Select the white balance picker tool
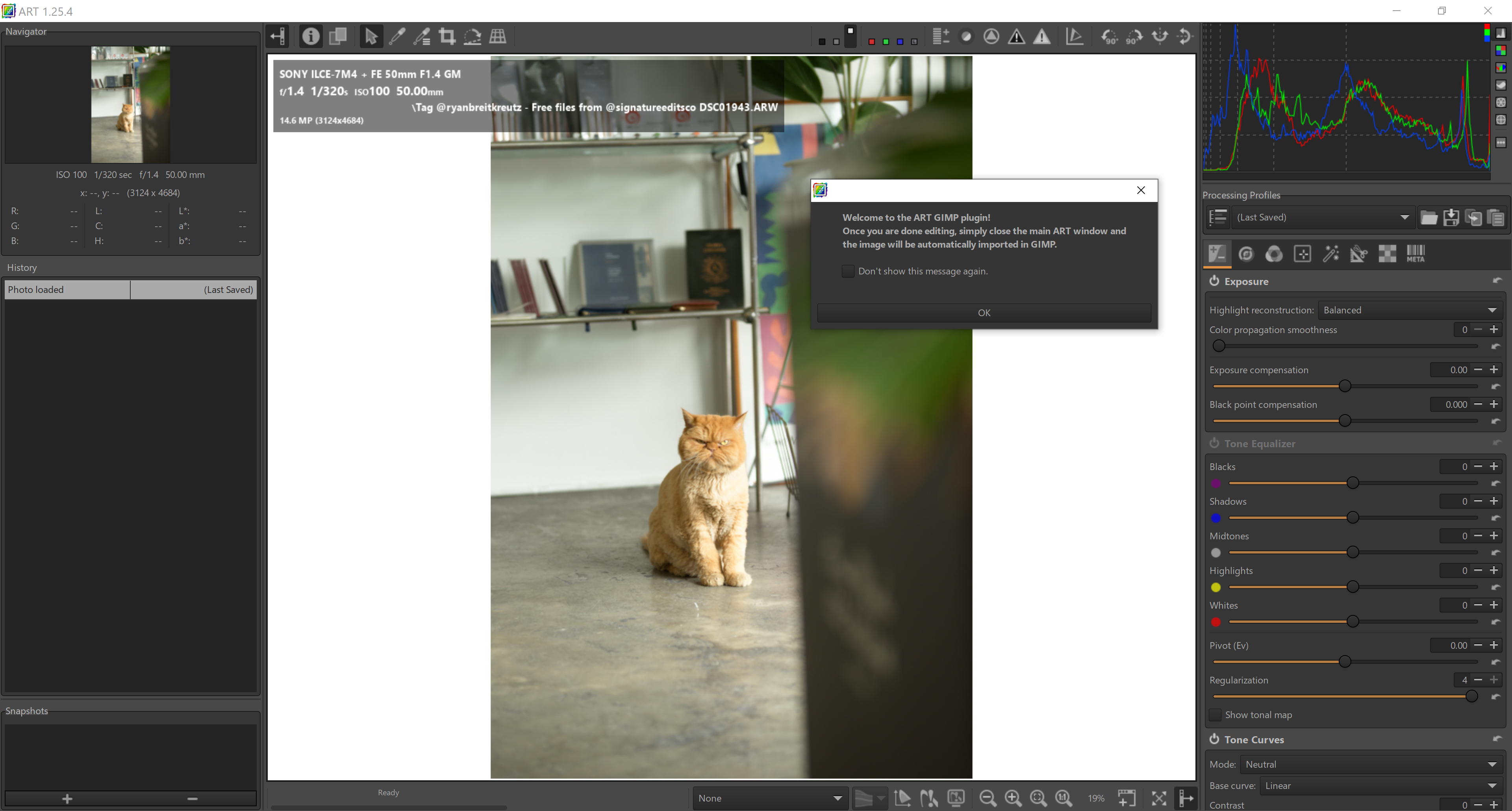 [x=397, y=36]
